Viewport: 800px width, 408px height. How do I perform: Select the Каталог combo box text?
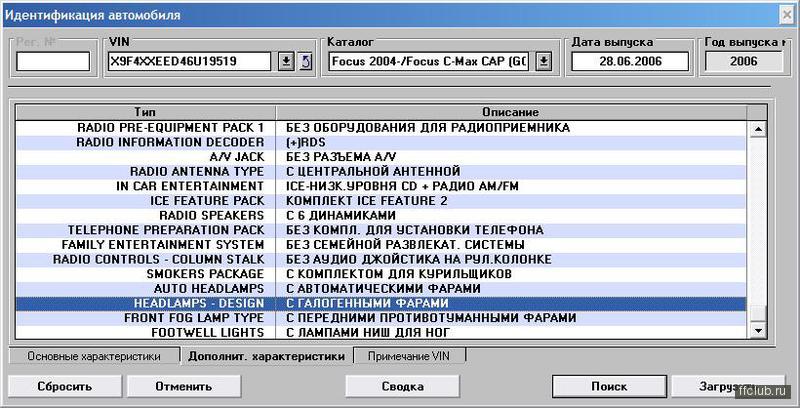pos(430,62)
